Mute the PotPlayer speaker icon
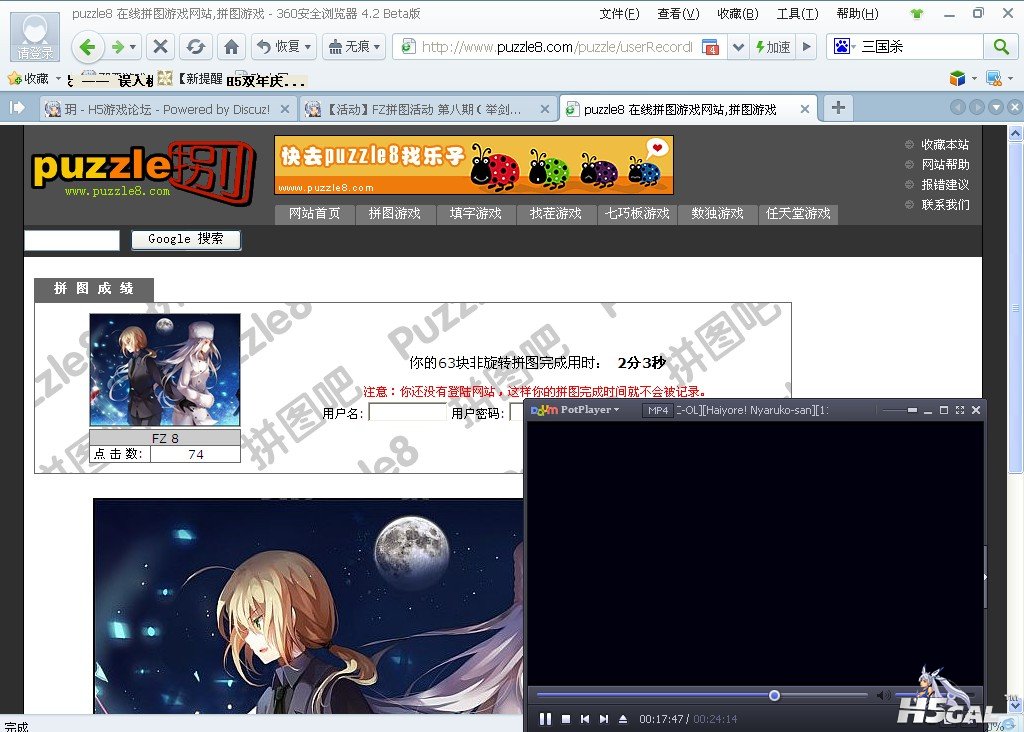The width and height of the screenshot is (1024, 732). pos(883,695)
